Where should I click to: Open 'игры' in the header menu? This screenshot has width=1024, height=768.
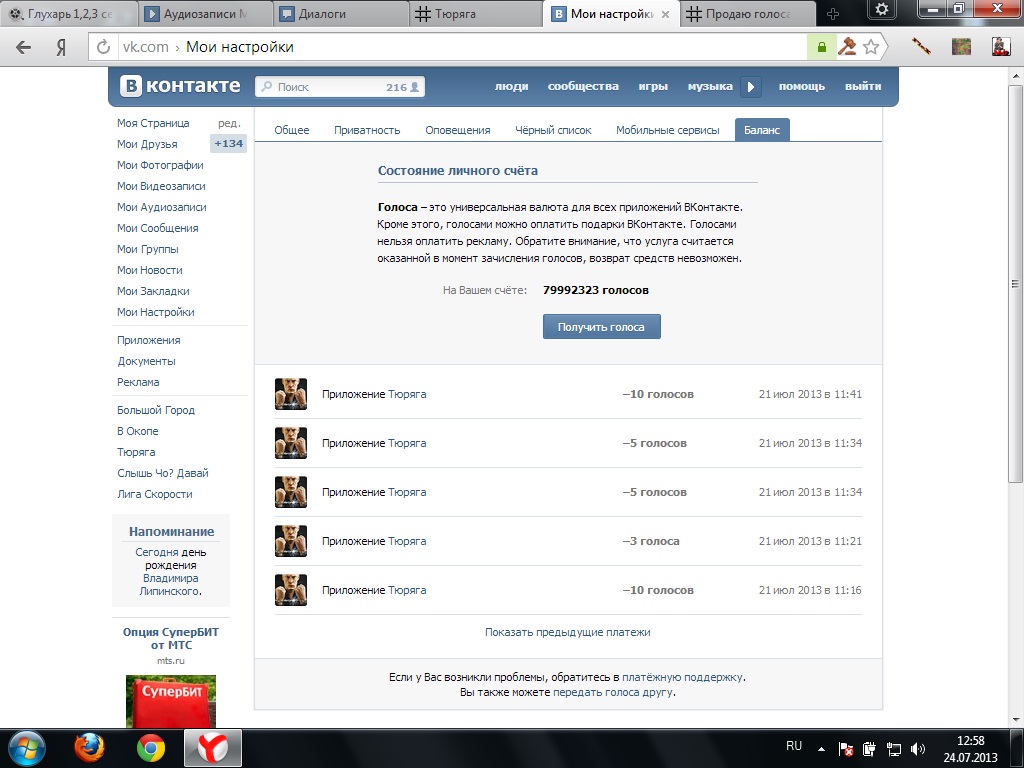(653, 86)
